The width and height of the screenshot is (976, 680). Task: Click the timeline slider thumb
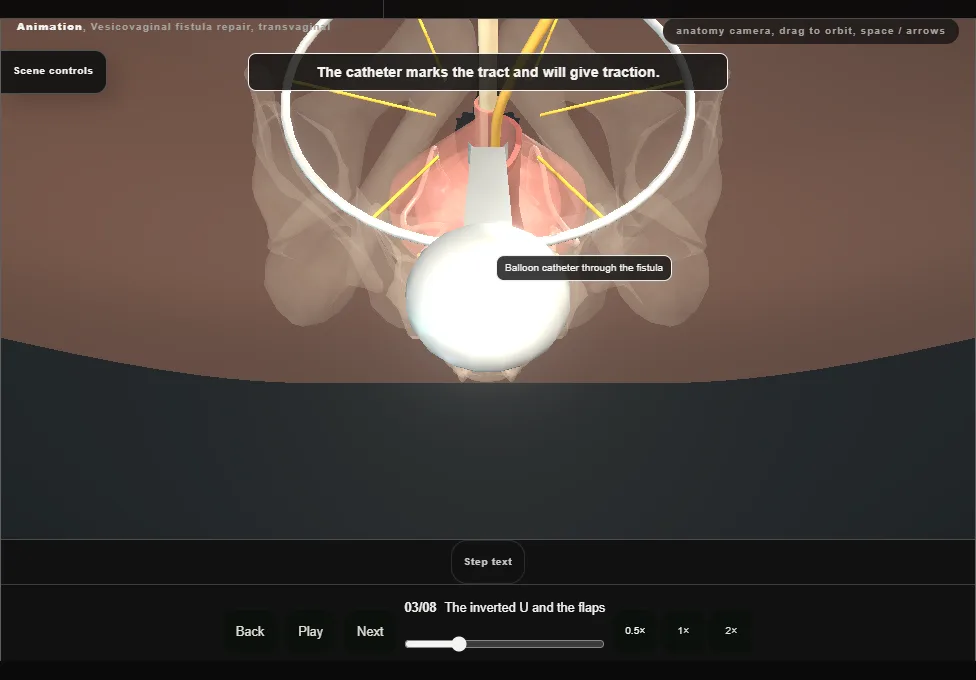[x=459, y=644]
